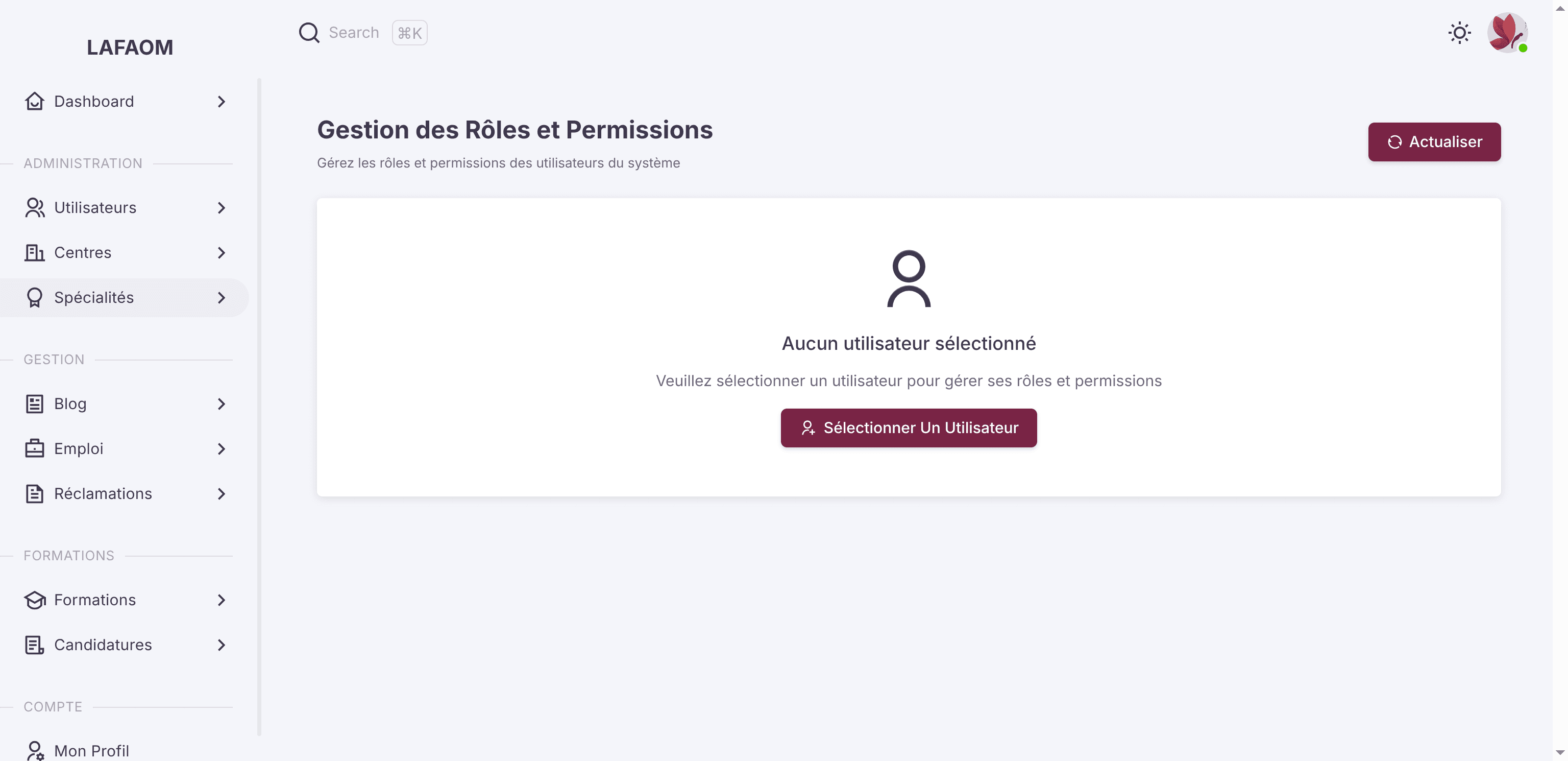The height and width of the screenshot is (761, 1568).
Task: Click the Candidatures form icon
Action: coord(35,645)
